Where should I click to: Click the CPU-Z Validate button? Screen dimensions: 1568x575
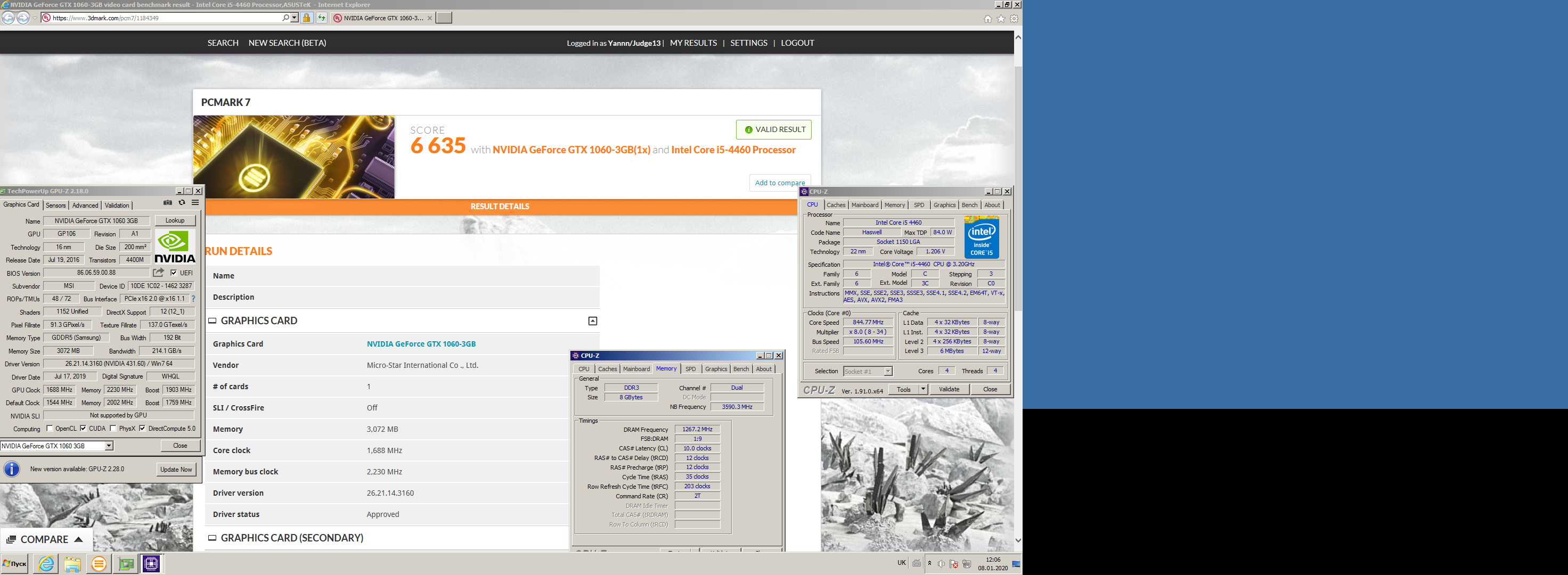tap(949, 389)
